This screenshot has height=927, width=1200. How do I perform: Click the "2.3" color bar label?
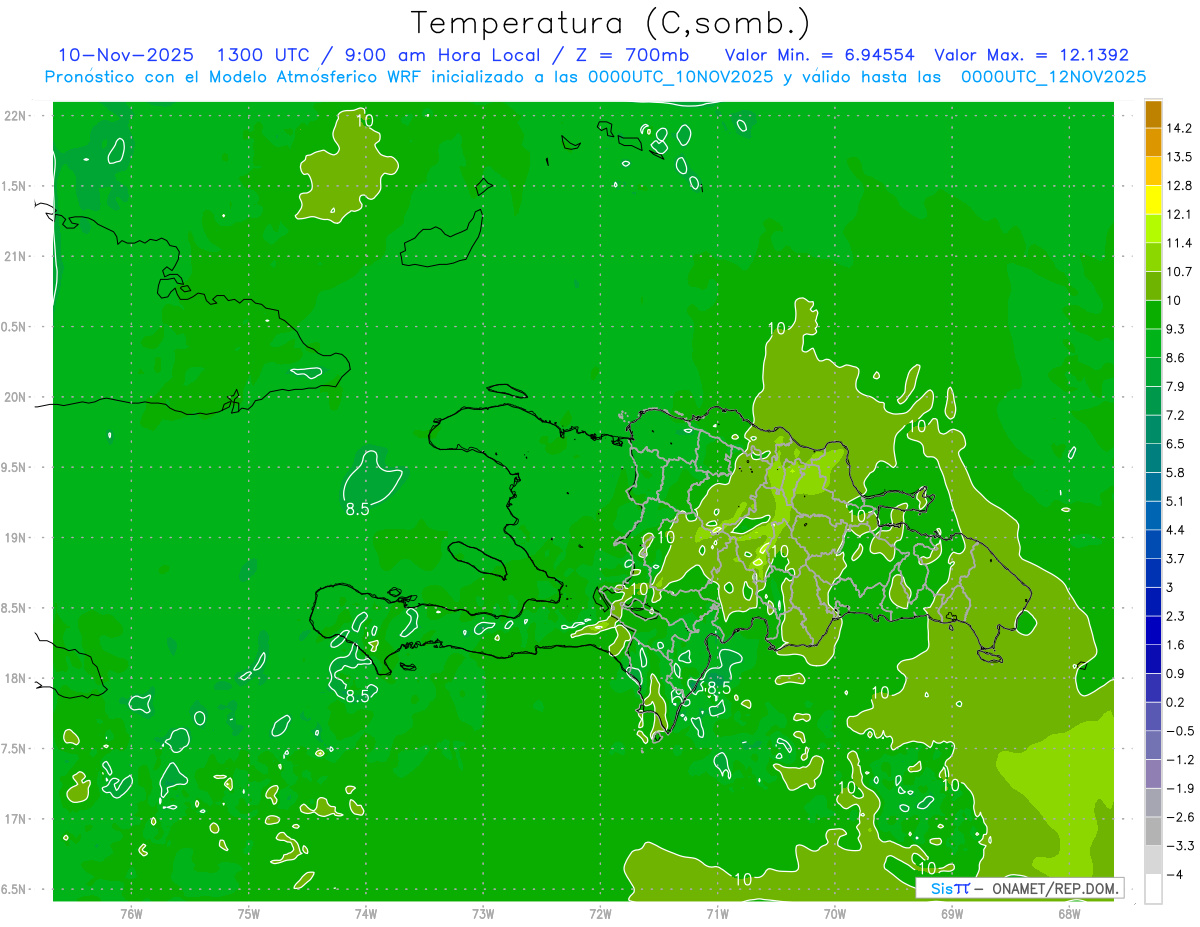pyautogui.click(x=1176, y=616)
